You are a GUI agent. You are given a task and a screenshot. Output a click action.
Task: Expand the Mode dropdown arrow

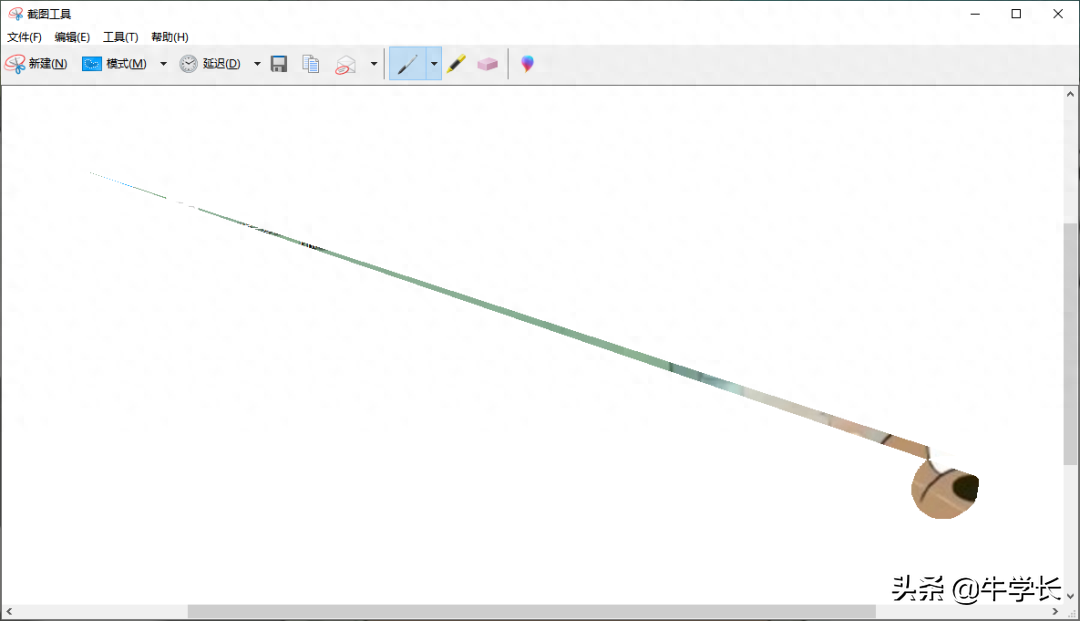pyautogui.click(x=163, y=64)
